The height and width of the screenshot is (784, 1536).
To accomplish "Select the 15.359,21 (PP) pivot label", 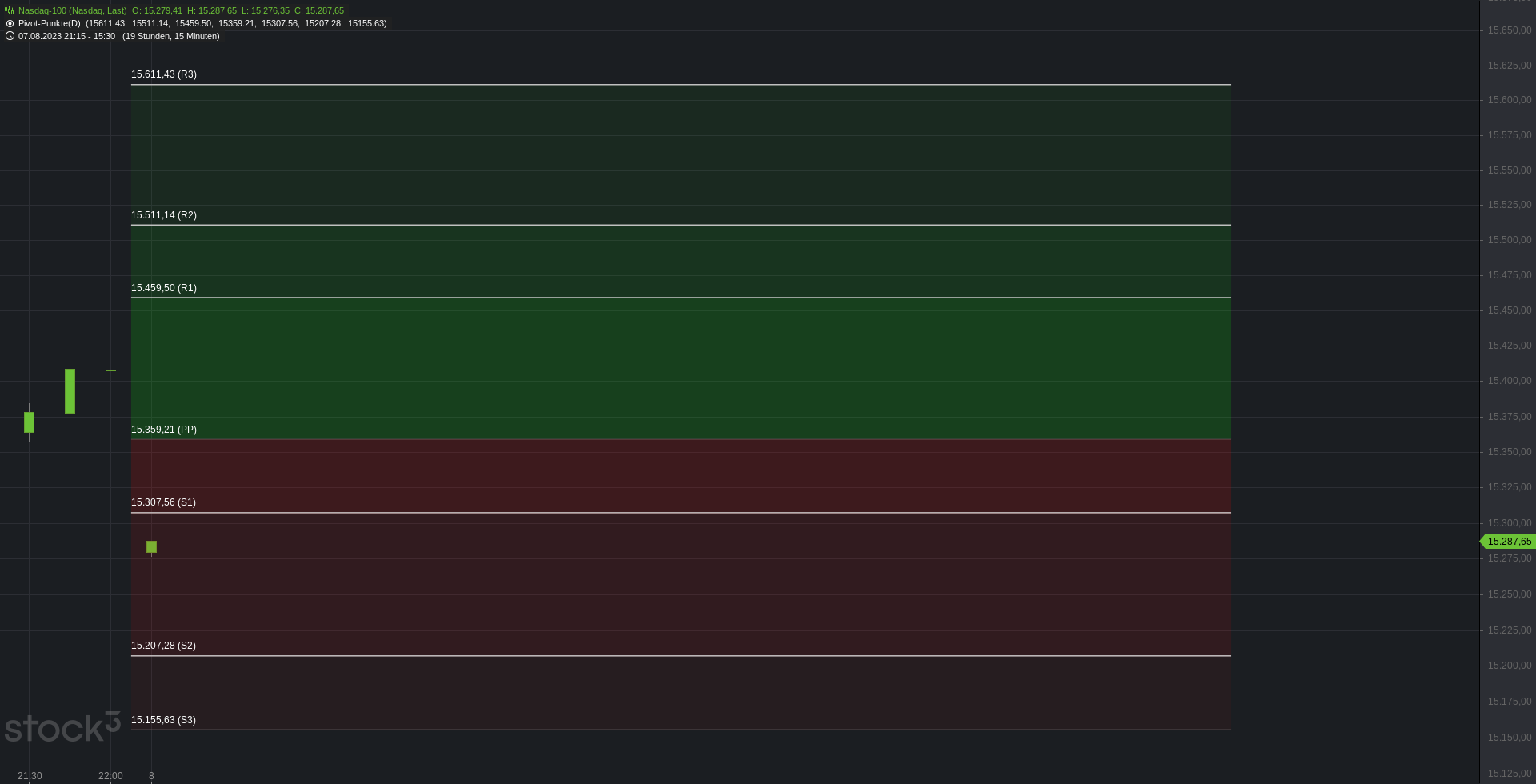I will [x=164, y=430].
